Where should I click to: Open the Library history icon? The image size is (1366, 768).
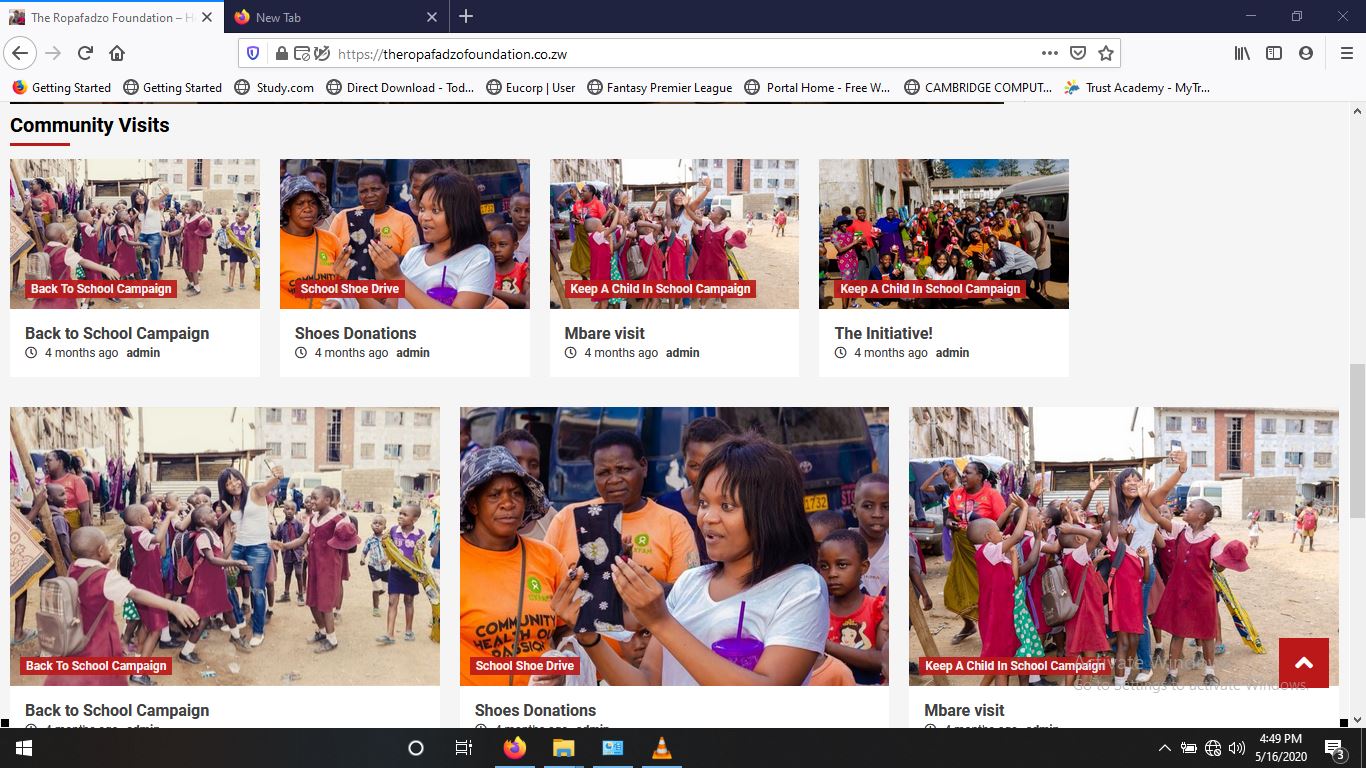click(x=1241, y=53)
